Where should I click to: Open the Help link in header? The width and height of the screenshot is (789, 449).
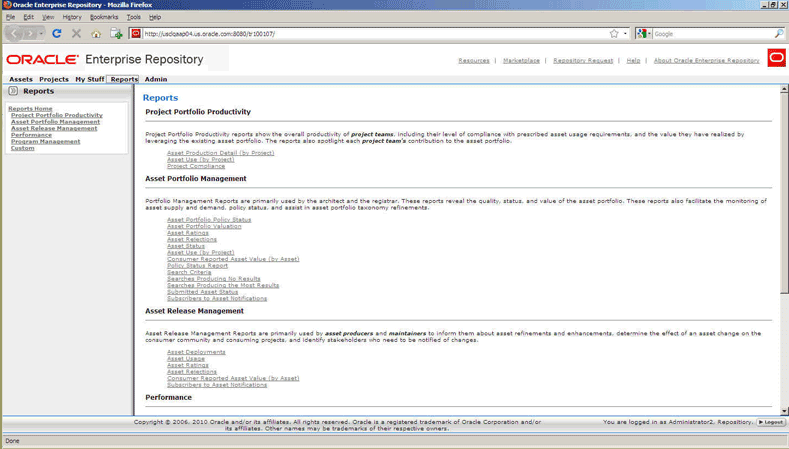(x=633, y=60)
